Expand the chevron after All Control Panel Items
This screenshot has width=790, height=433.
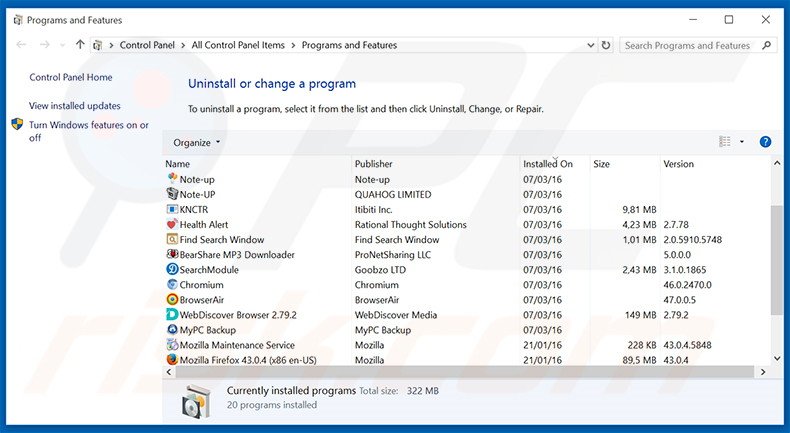coord(293,45)
